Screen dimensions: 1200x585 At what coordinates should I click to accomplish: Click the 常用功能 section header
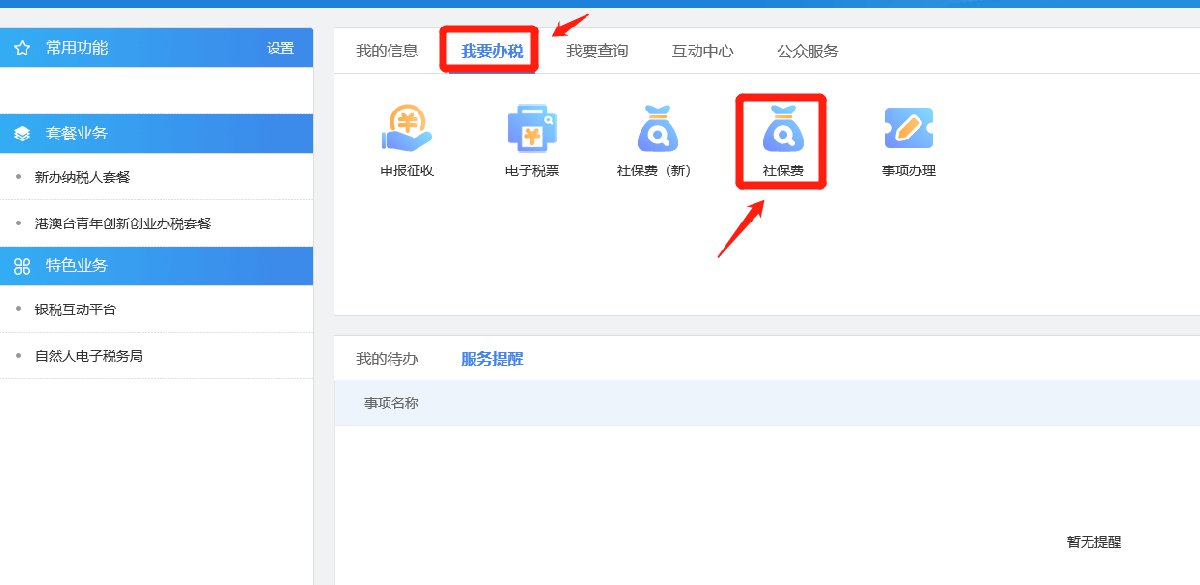[x=156, y=48]
